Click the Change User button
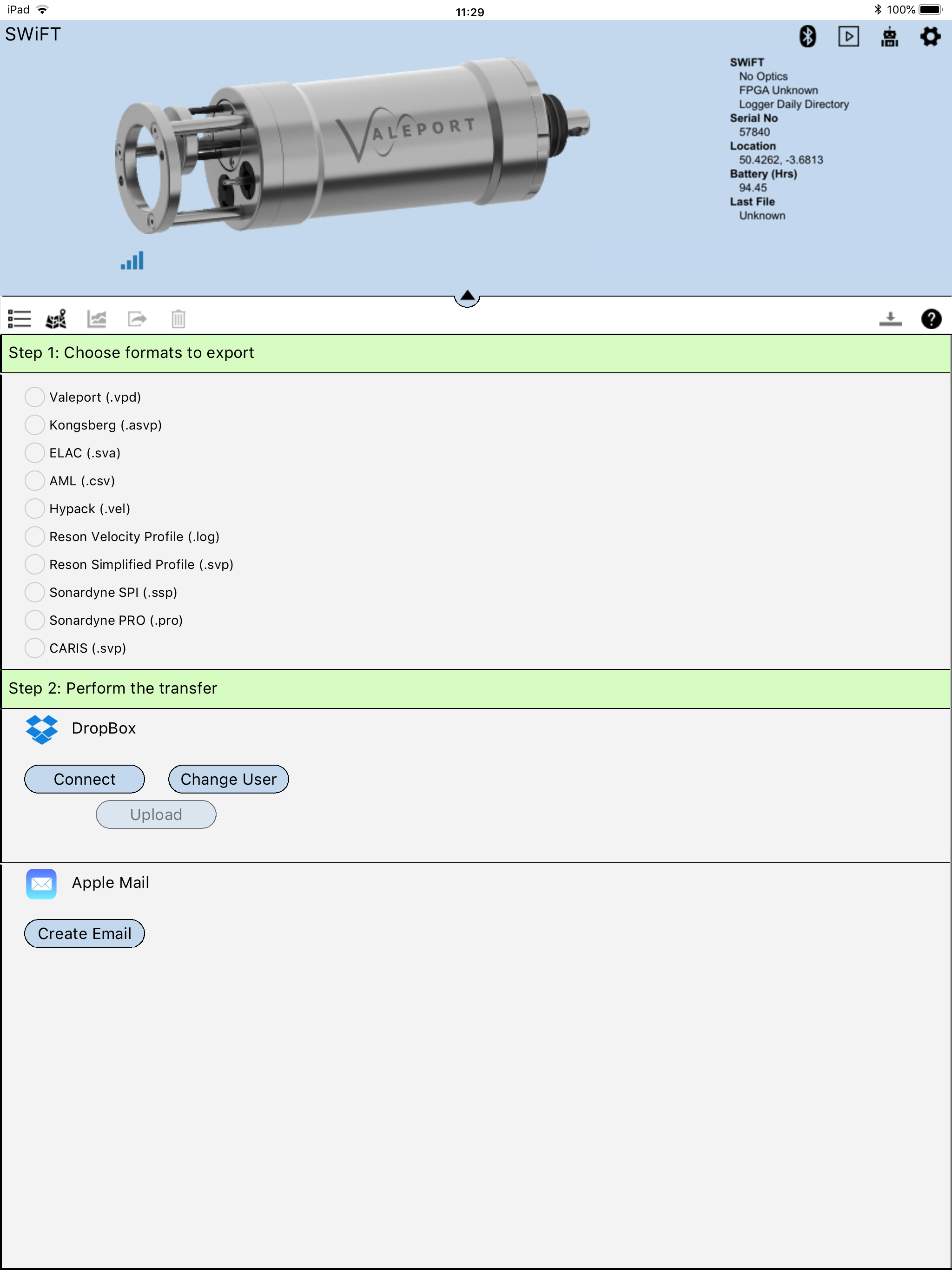 pos(229,779)
